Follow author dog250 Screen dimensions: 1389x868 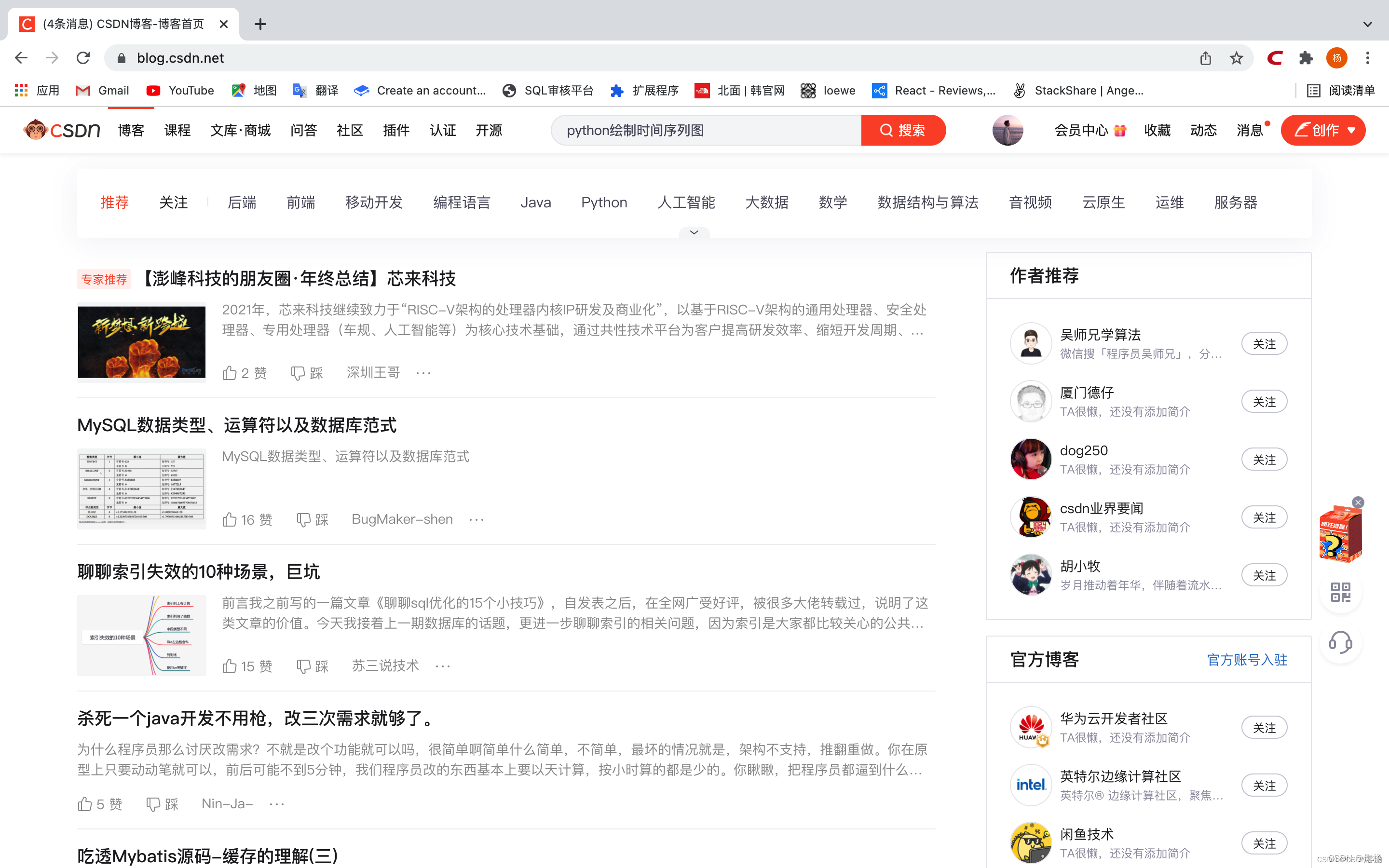pyautogui.click(x=1264, y=460)
